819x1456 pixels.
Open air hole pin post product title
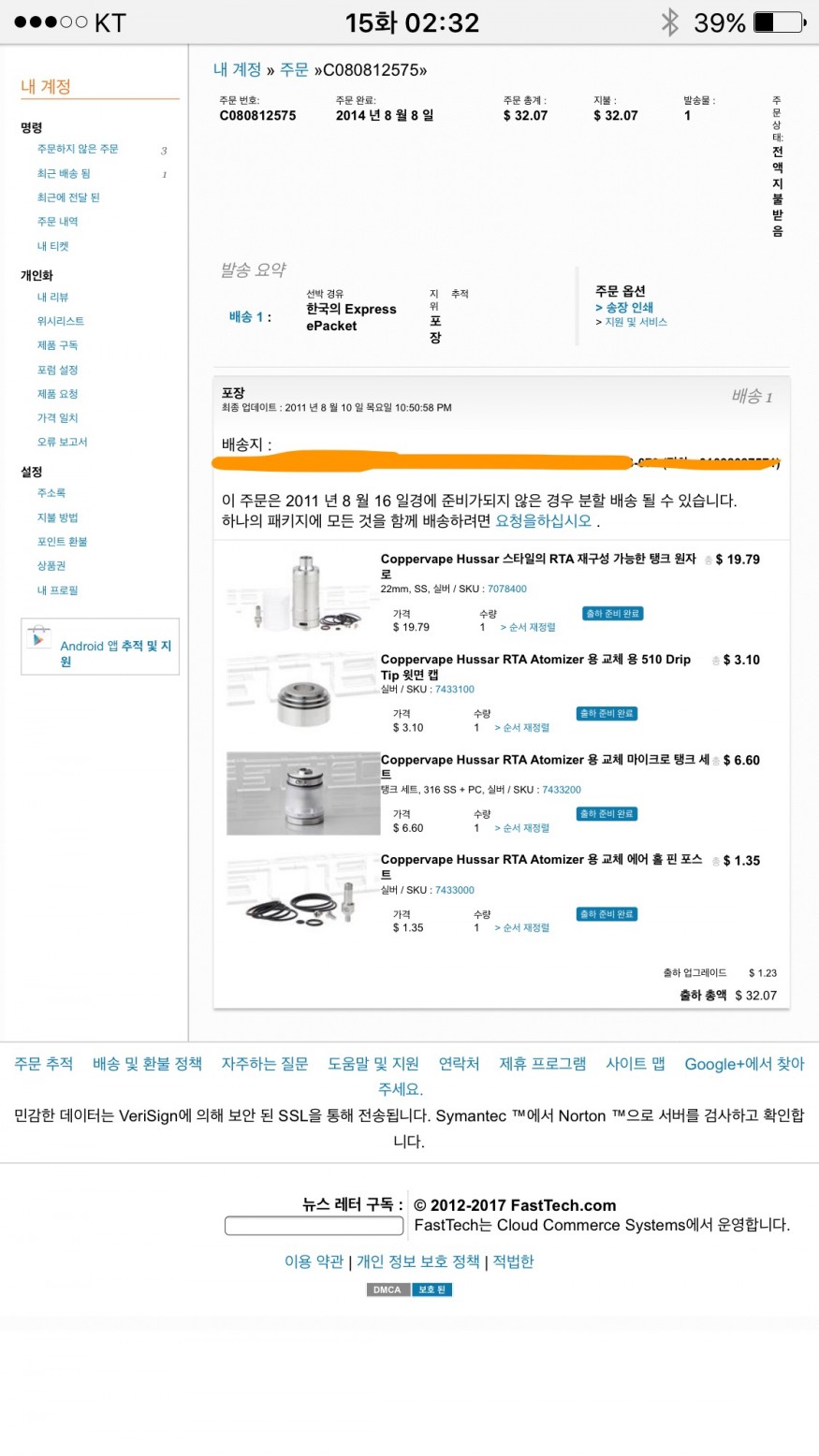541,866
